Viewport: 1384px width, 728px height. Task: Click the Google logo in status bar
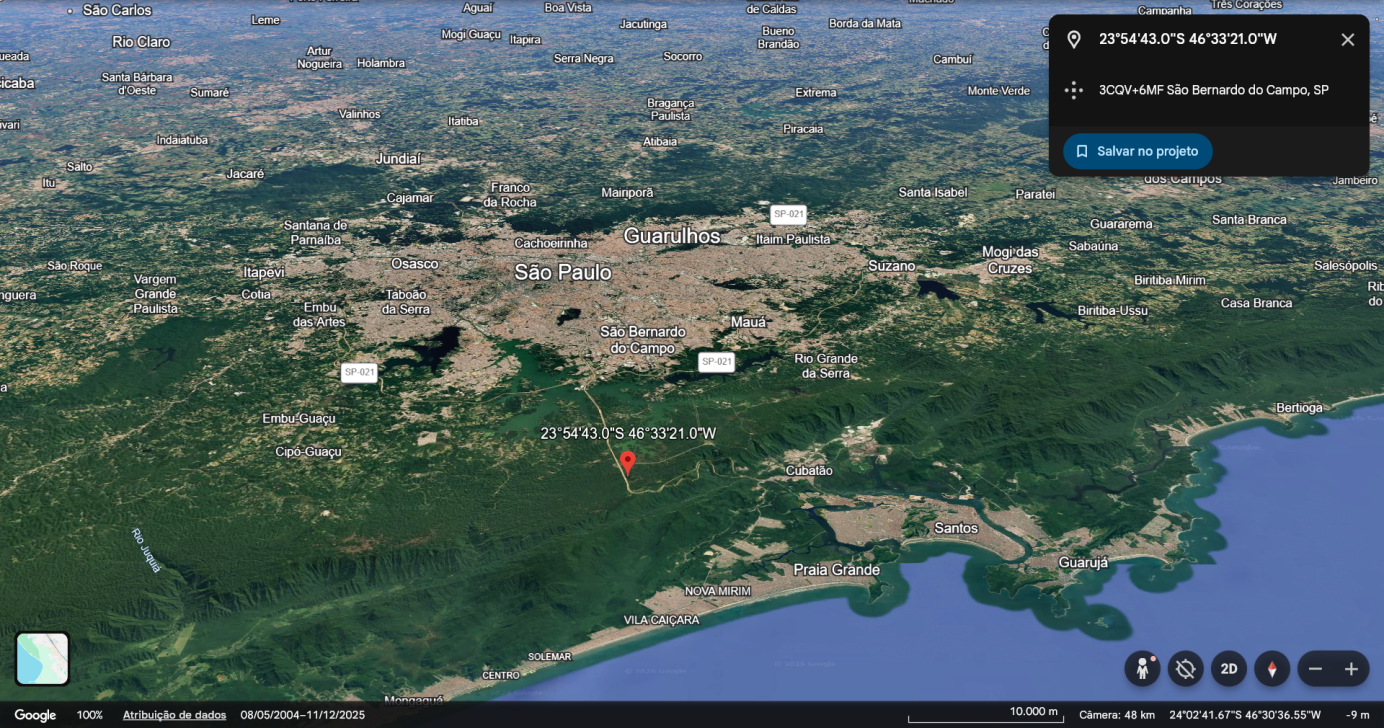pos(35,715)
